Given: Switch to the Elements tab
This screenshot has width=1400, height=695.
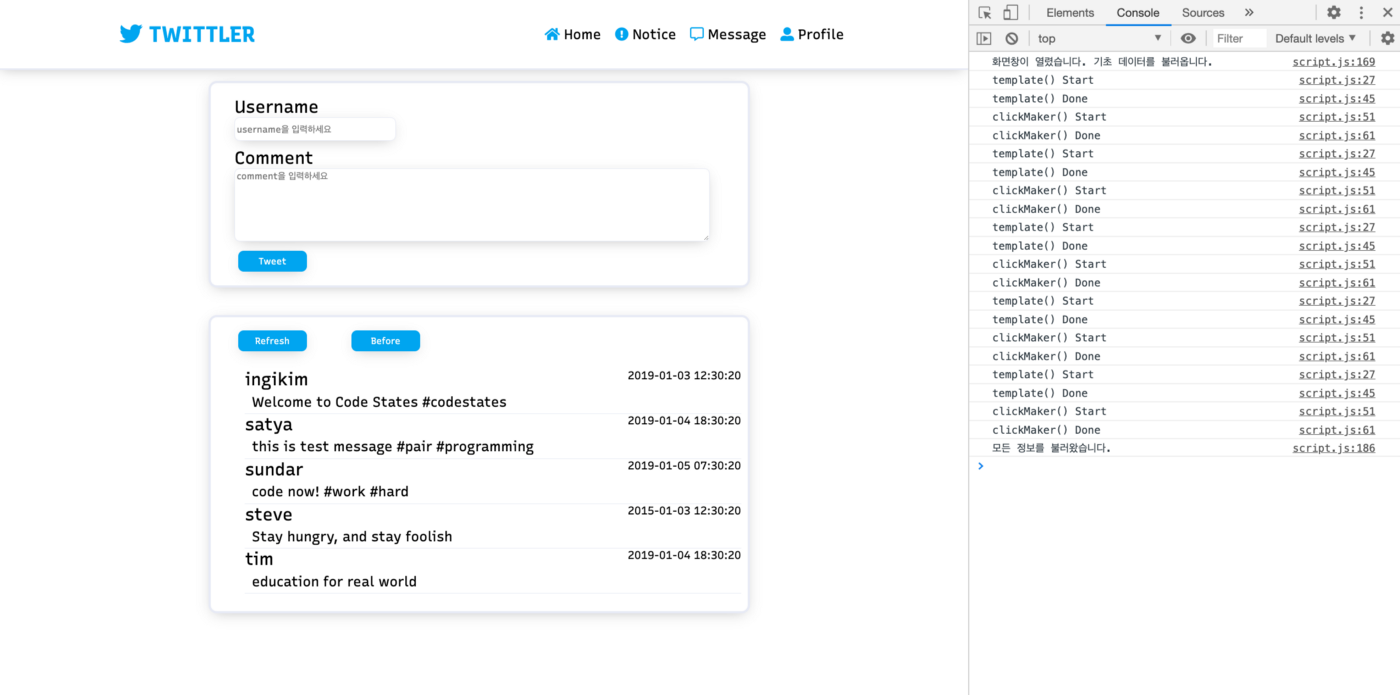Looking at the screenshot, I should 1070,13.
